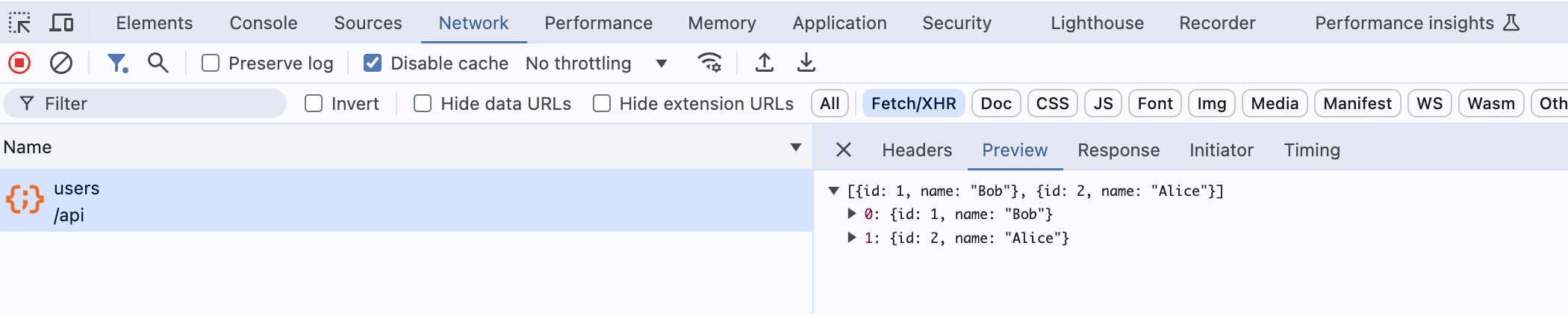Image resolution: width=1568 pixels, height=314 pixels.
Task: Select the All request type filter
Action: tap(830, 103)
